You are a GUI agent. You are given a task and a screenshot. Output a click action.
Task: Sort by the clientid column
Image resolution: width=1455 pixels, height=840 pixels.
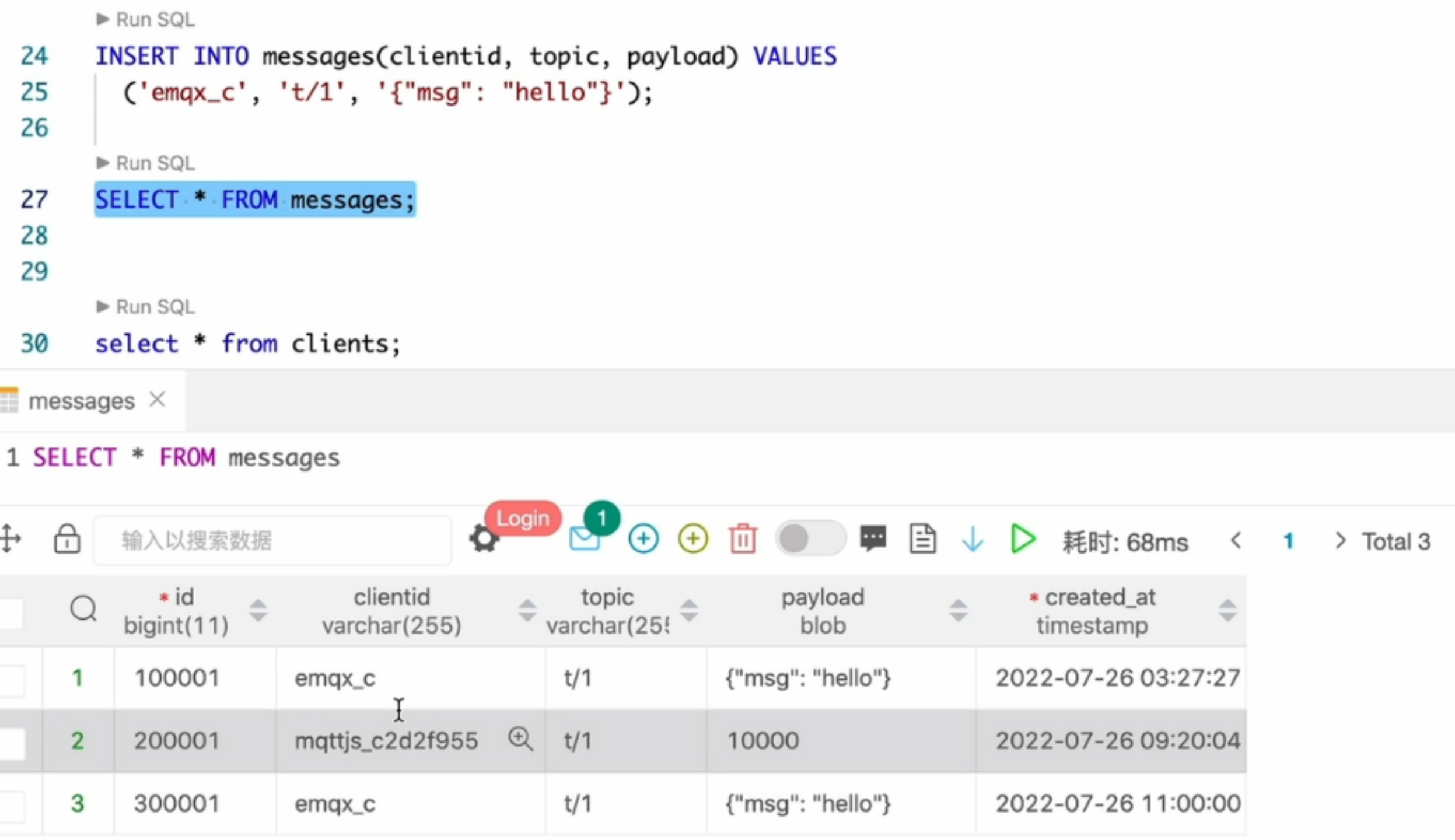click(x=527, y=611)
